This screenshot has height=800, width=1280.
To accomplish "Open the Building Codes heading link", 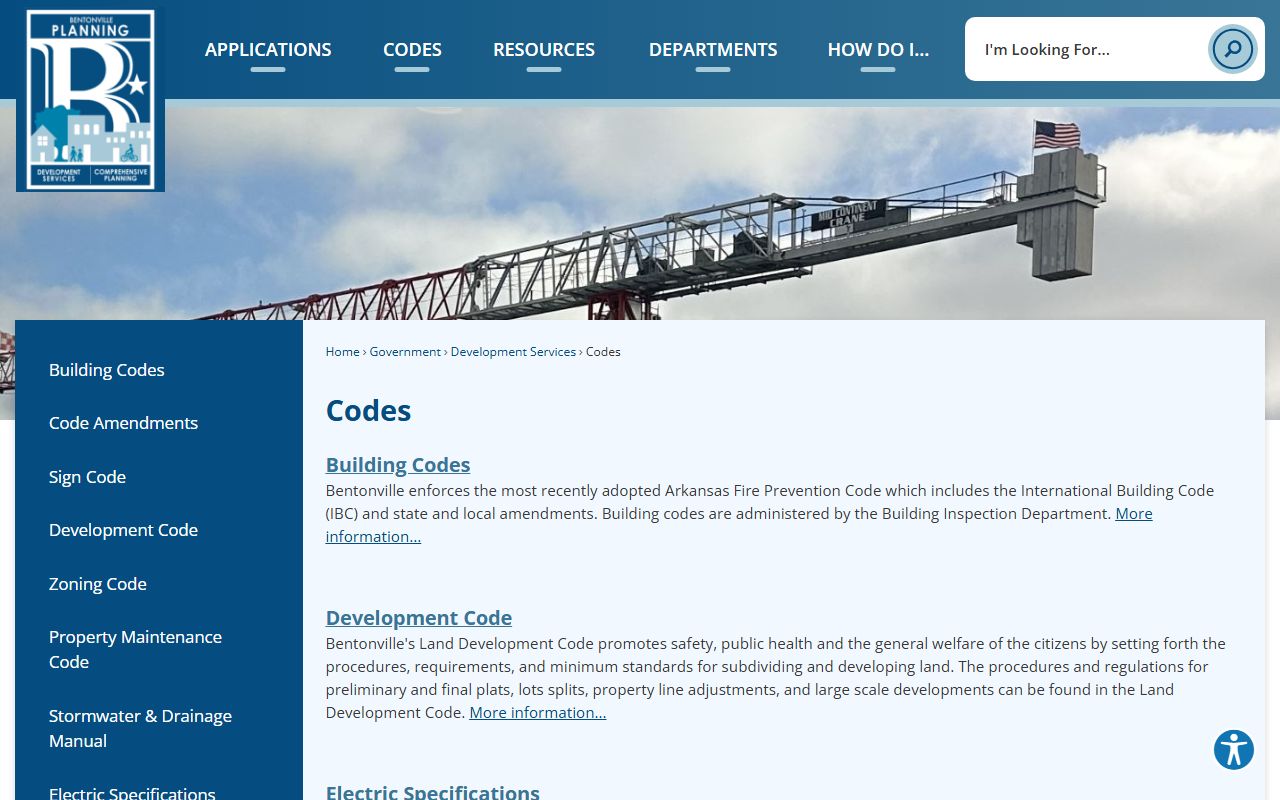I will 398,465.
